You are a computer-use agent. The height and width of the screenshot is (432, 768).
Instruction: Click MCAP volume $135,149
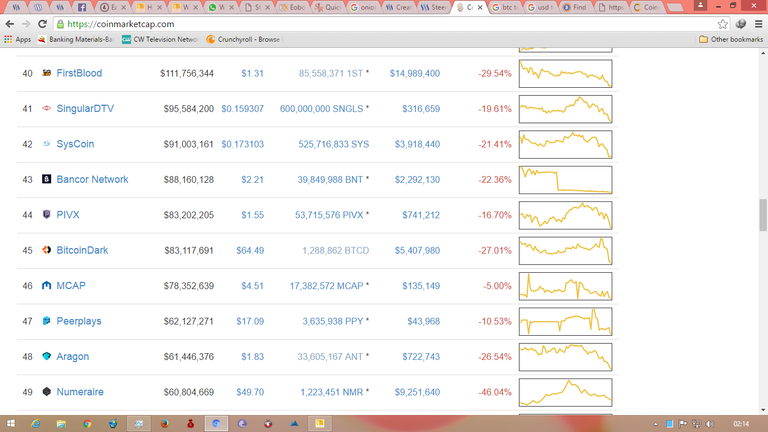[421, 286]
